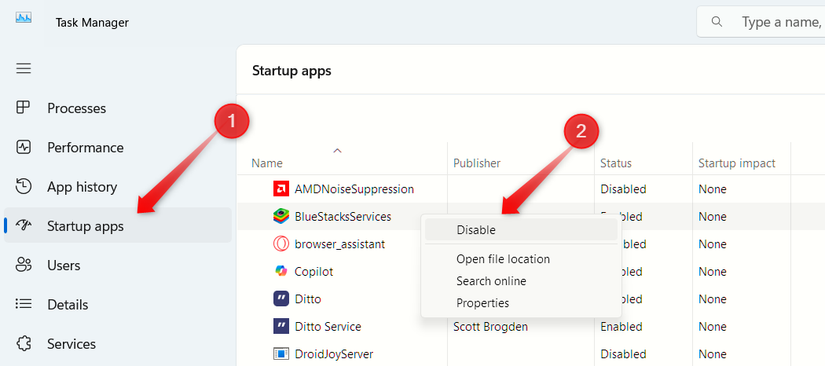Click DroidJoyServer's None impact cell
Image resolution: width=825 pixels, height=366 pixels.
pos(712,354)
